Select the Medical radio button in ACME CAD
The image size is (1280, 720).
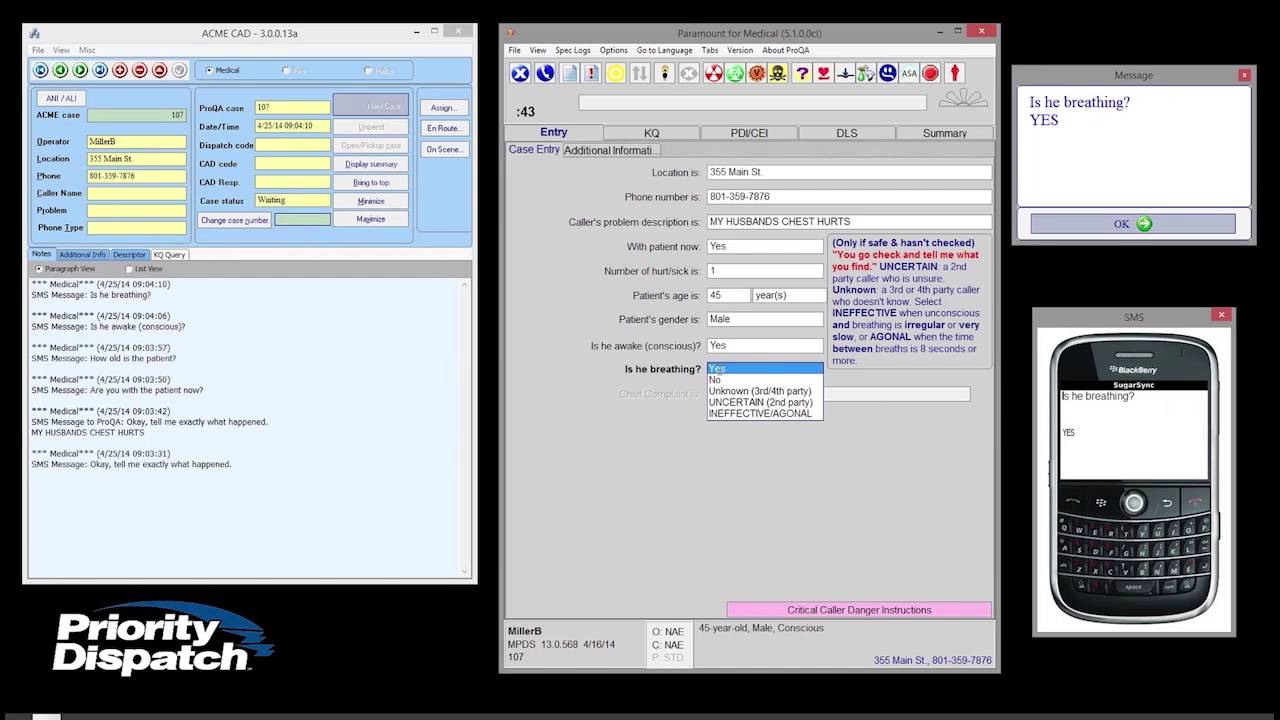(x=209, y=70)
